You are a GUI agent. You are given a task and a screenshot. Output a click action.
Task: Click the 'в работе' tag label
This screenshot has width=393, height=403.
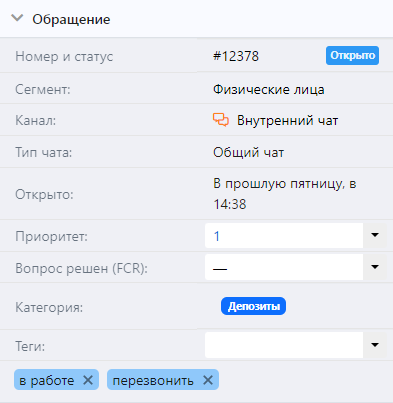pos(47,380)
